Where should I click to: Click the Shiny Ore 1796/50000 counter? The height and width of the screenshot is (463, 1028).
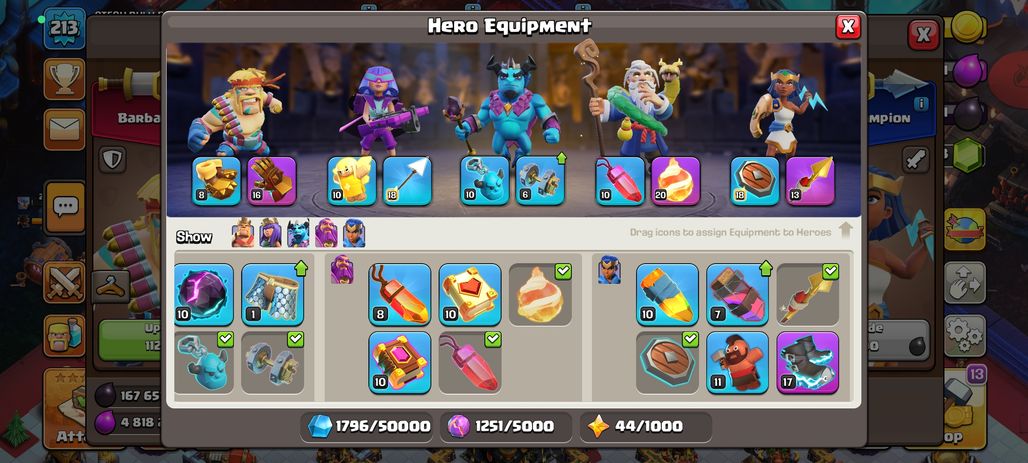368,426
